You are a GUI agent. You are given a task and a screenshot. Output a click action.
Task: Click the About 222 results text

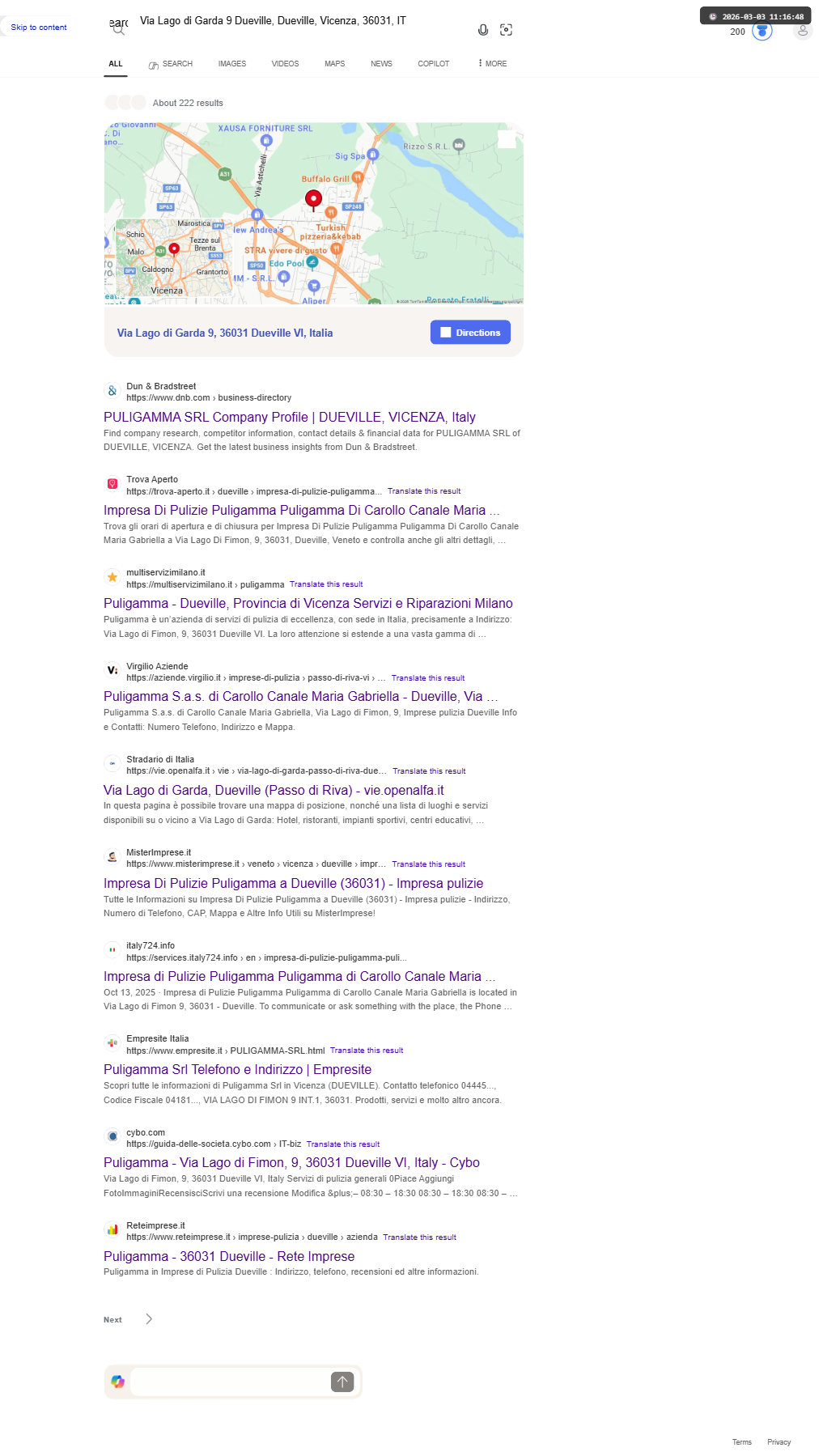coord(188,103)
